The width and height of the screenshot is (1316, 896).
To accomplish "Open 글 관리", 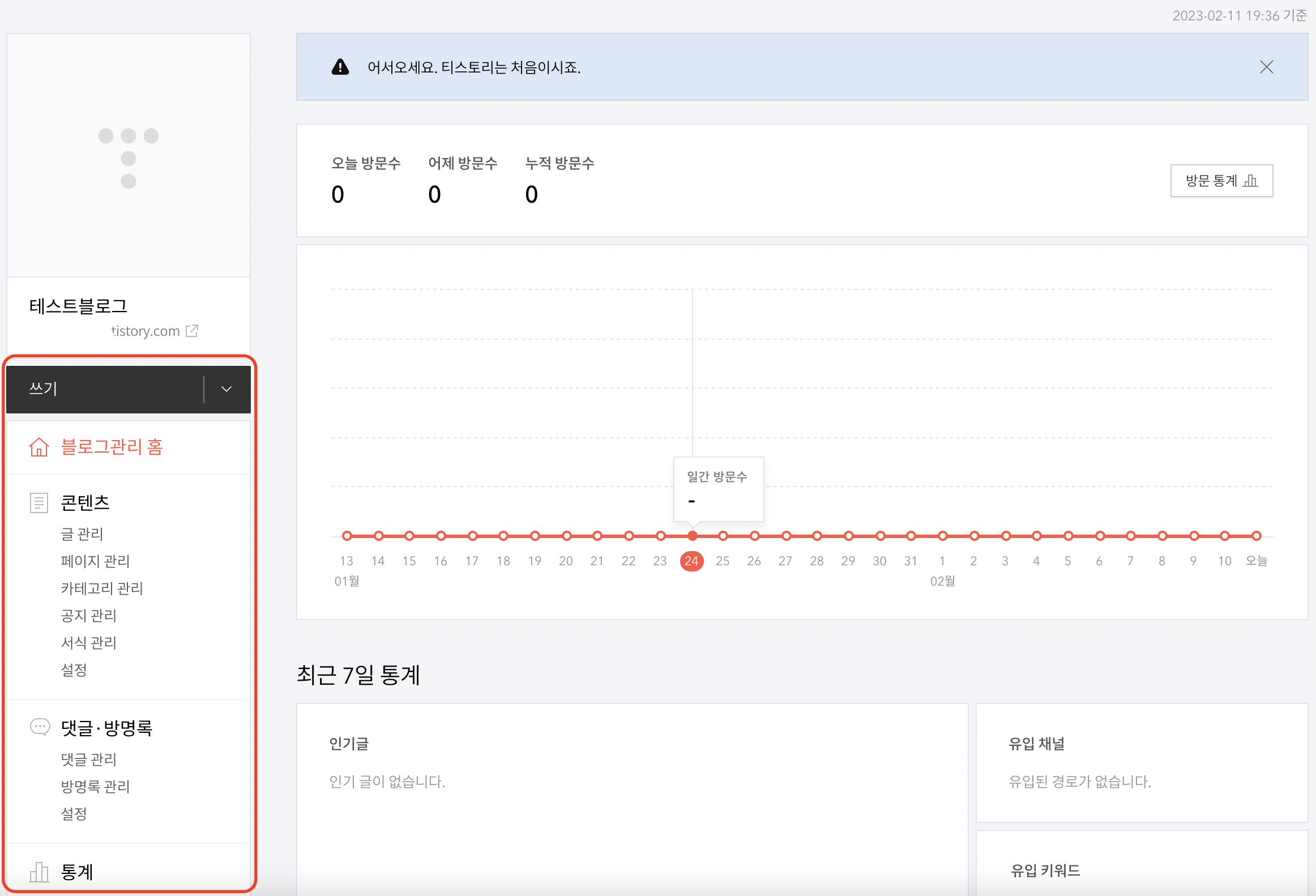I will coord(82,534).
